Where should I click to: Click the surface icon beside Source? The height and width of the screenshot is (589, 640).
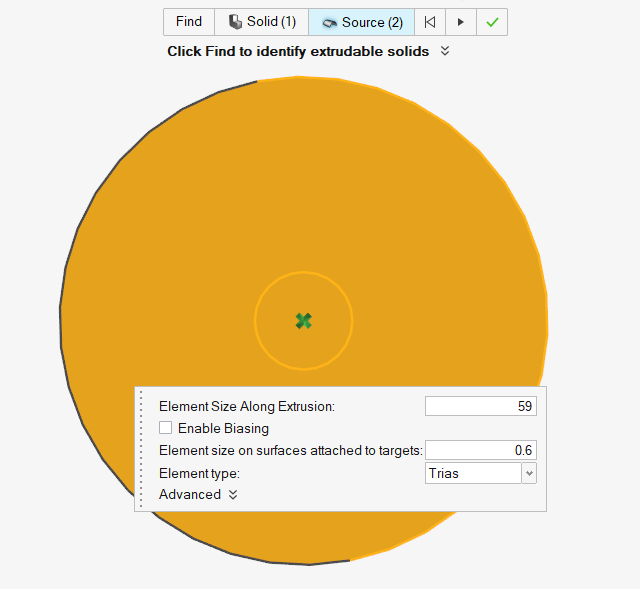click(x=329, y=22)
